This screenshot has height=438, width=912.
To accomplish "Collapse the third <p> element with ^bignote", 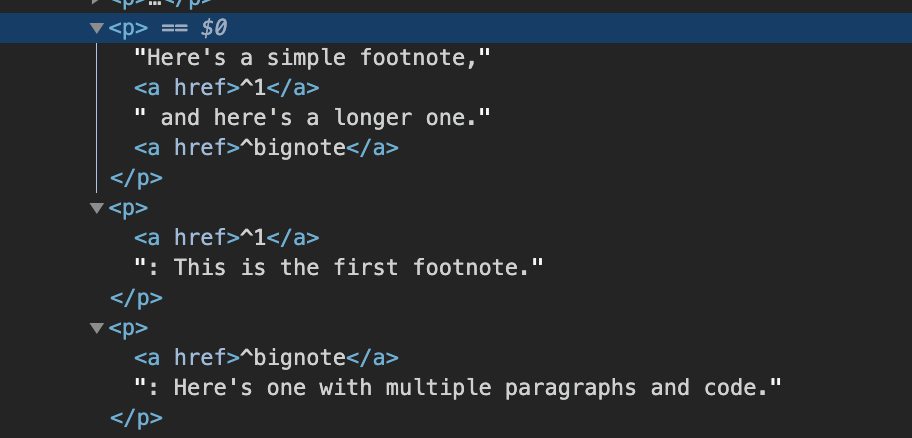I will (97, 328).
